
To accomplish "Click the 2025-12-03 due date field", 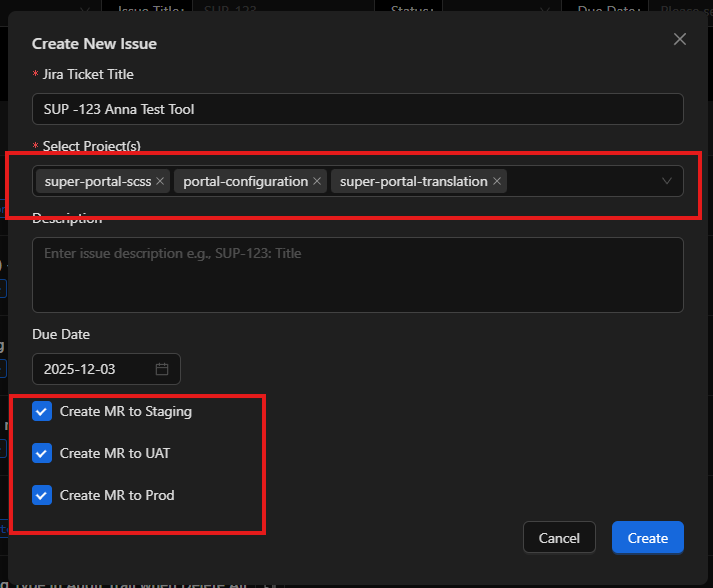I will point(106,369).
